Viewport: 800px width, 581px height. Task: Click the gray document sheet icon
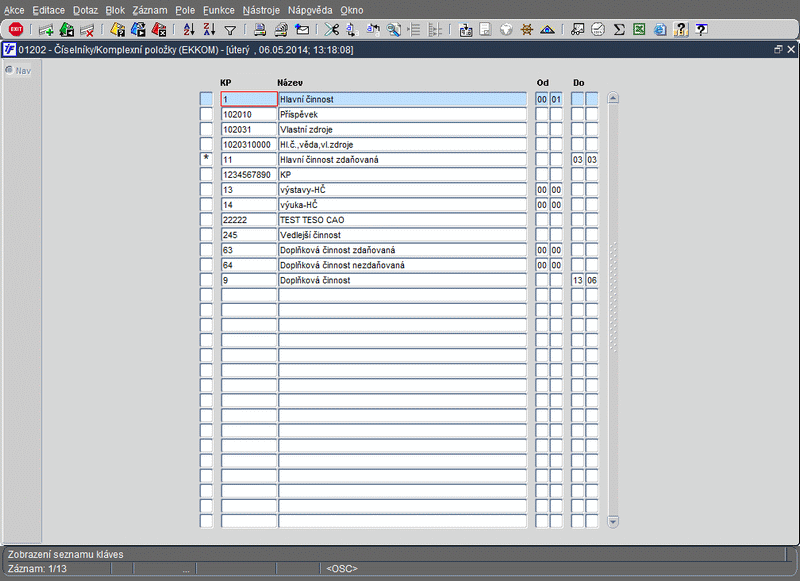485,30
